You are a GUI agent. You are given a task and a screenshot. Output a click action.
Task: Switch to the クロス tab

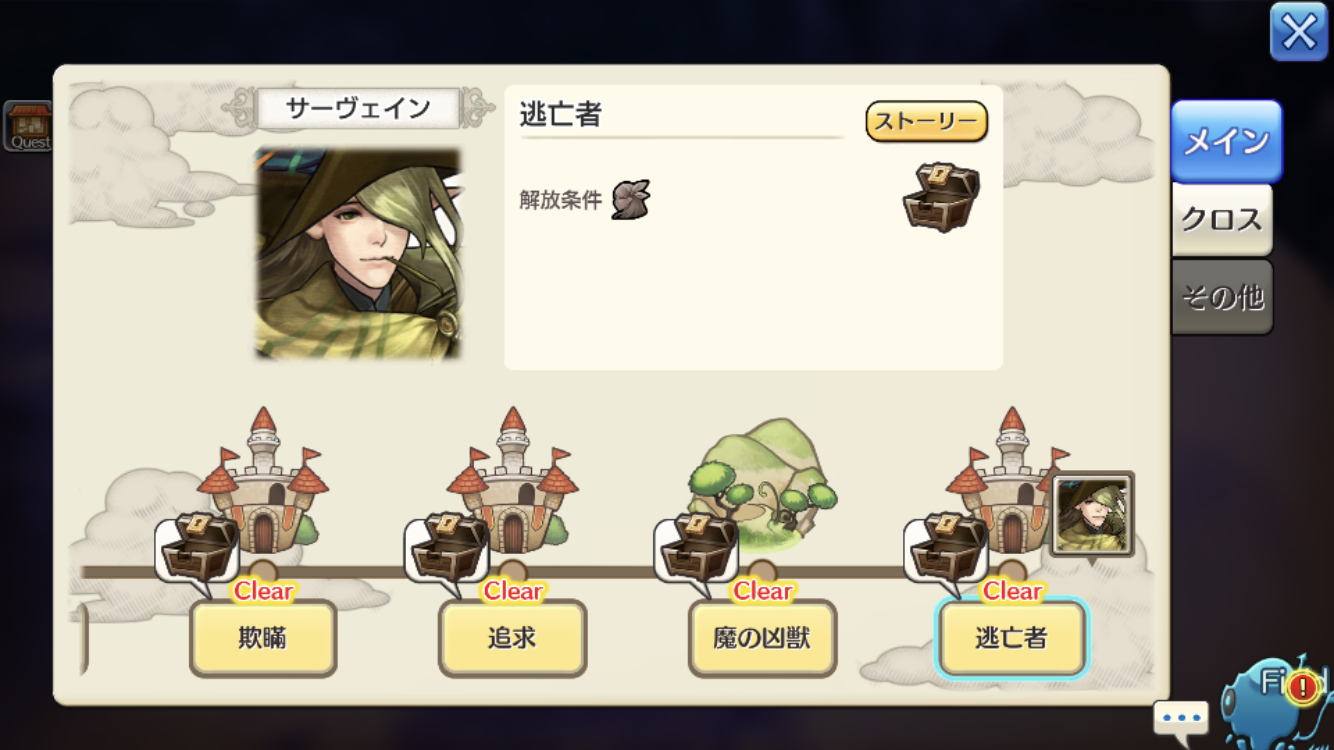pos(1222,219)
